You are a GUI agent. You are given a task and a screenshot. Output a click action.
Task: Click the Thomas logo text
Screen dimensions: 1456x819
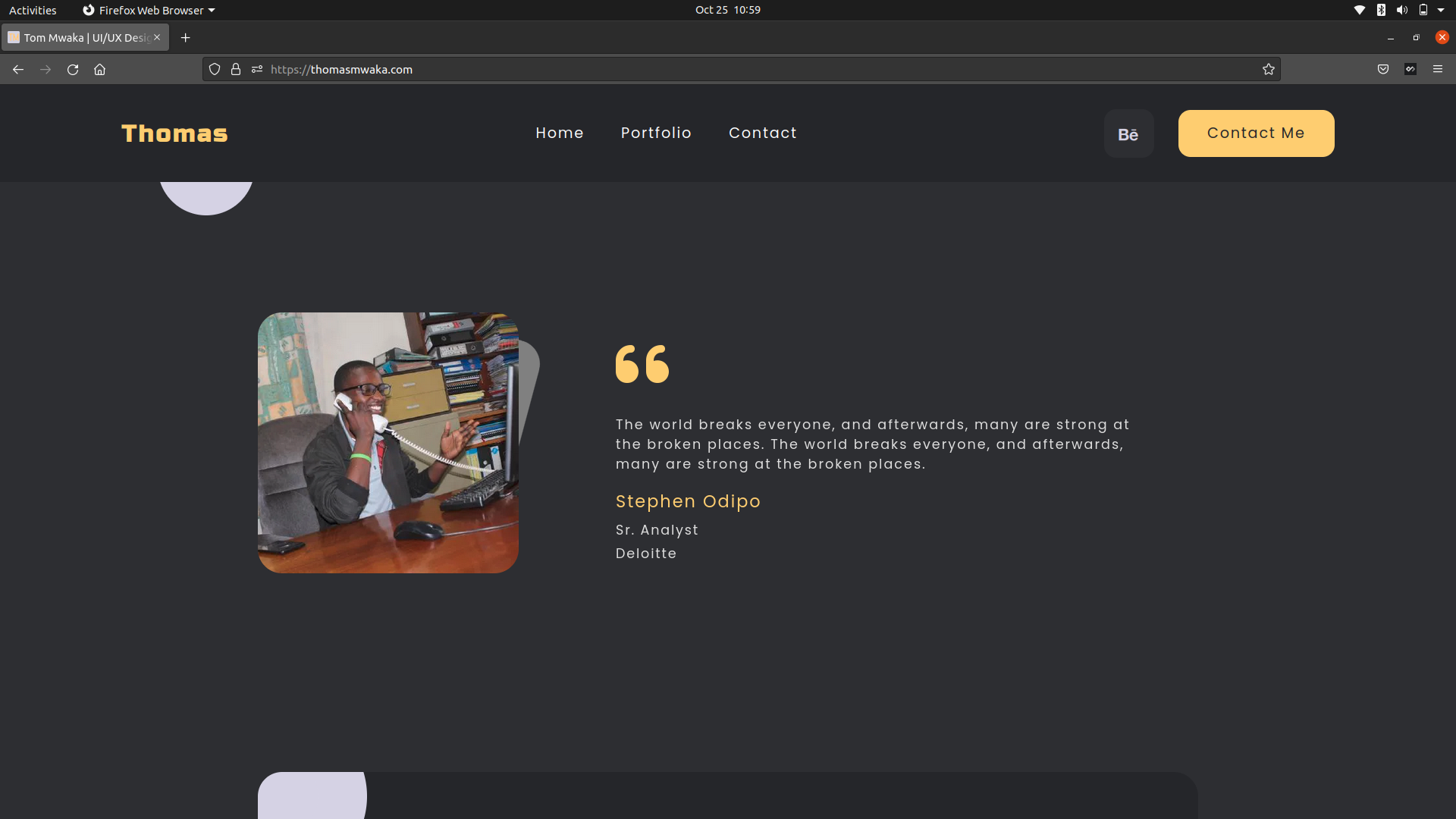tap(174, 133)
